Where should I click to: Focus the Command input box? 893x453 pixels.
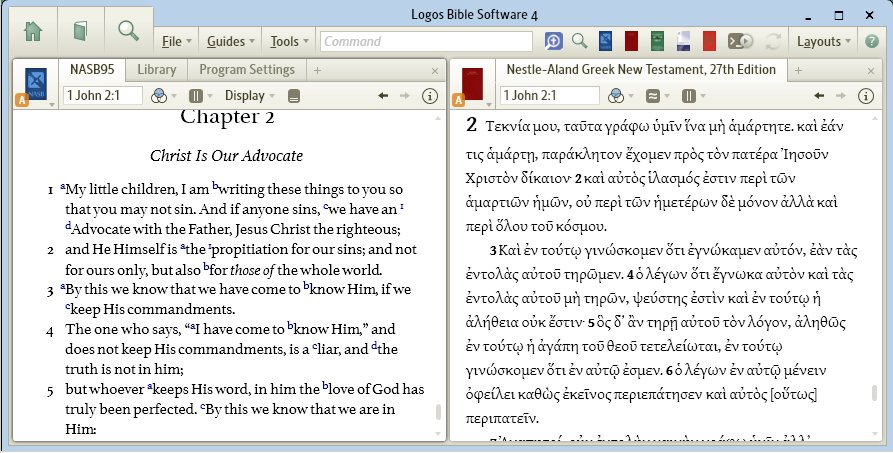pos(426,42)
